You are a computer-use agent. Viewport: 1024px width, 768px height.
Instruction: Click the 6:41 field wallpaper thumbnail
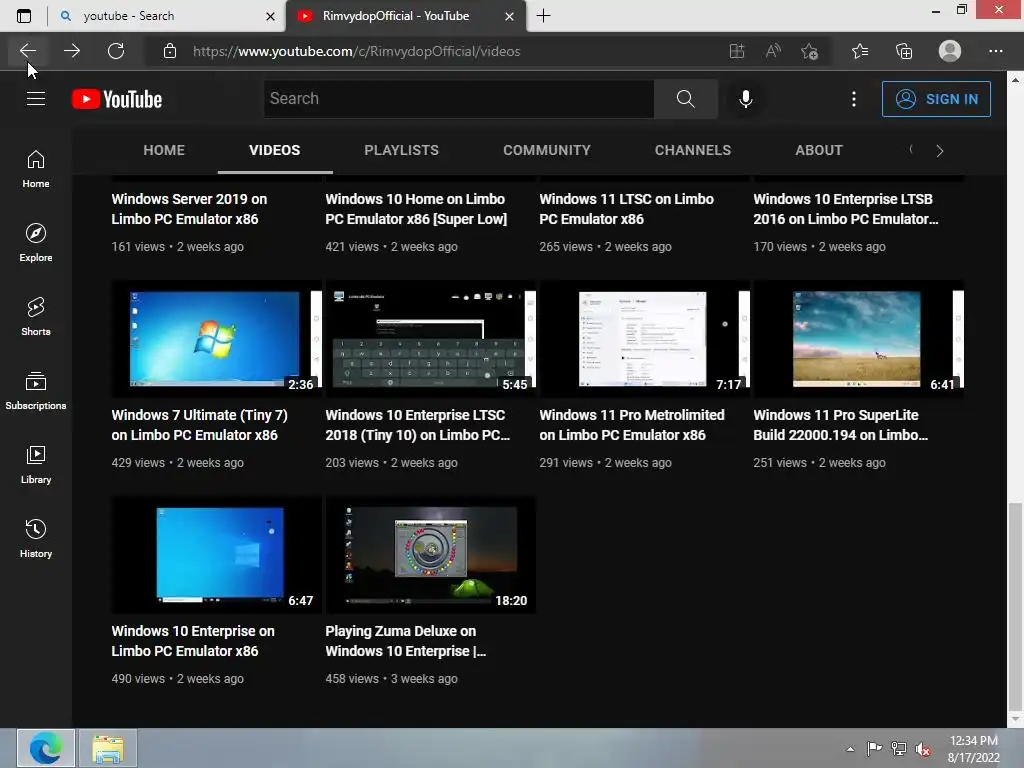(858, 338)
